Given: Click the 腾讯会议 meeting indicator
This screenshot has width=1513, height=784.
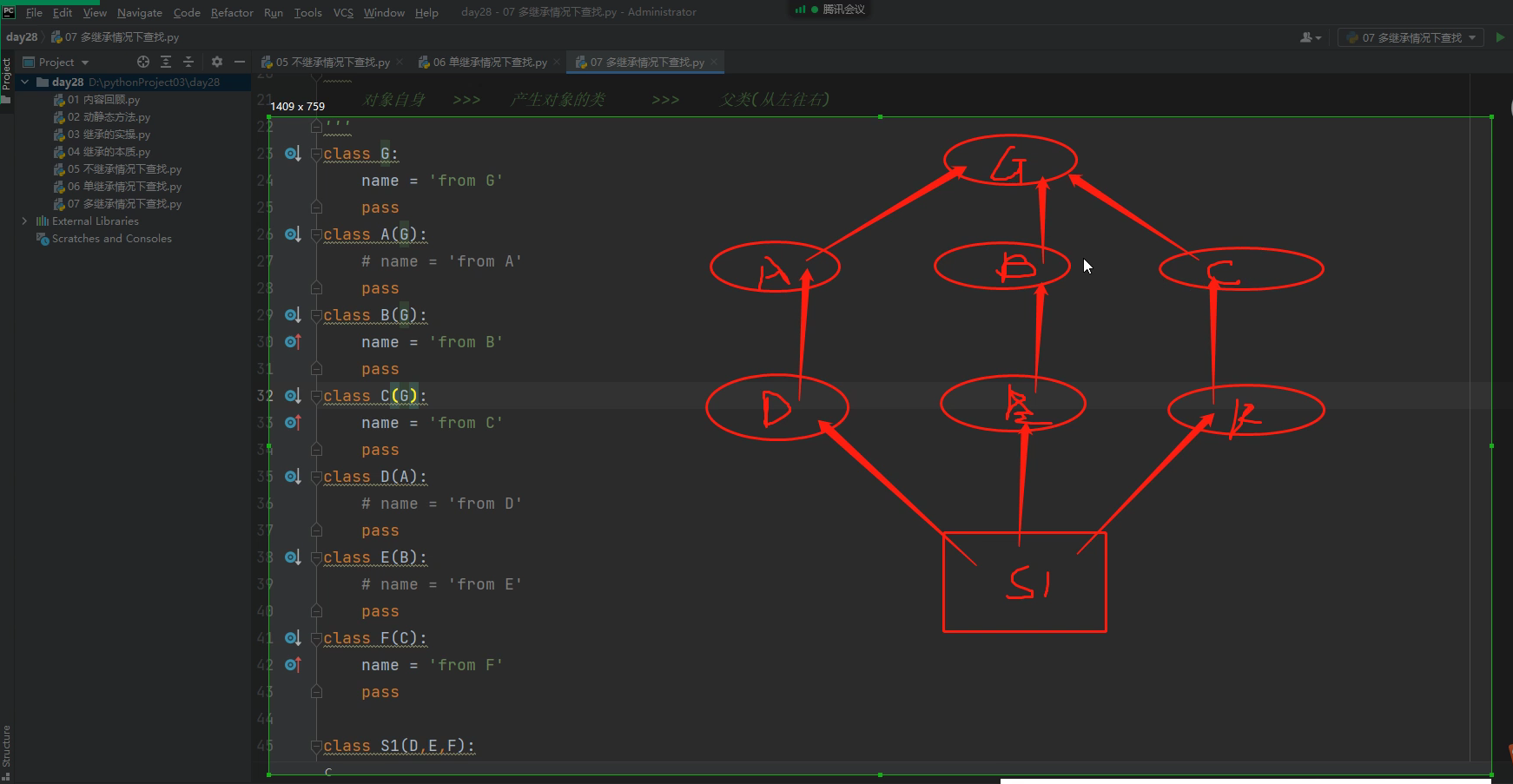Looking at the screenshot, I should (831, 10).
